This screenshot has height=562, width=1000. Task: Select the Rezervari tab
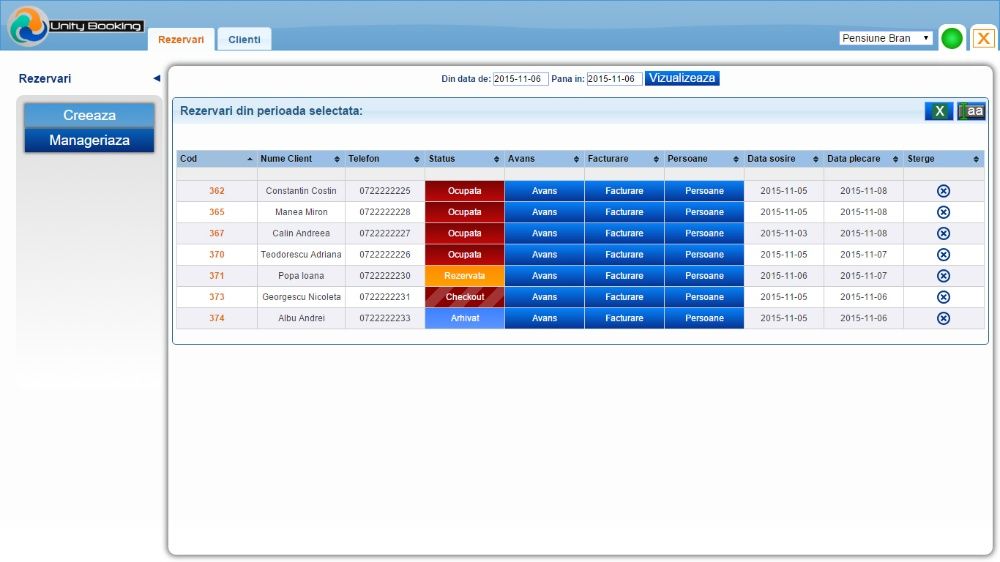point(181,40)
